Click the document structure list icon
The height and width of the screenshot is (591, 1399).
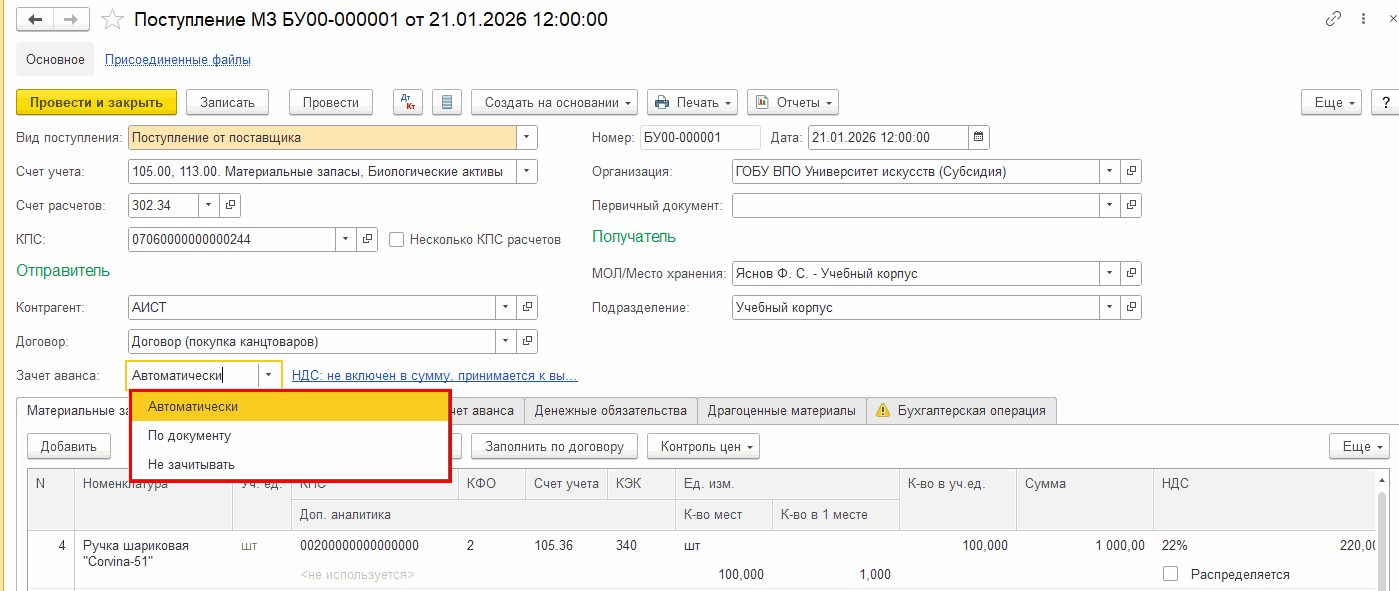[x=447, y=102]
